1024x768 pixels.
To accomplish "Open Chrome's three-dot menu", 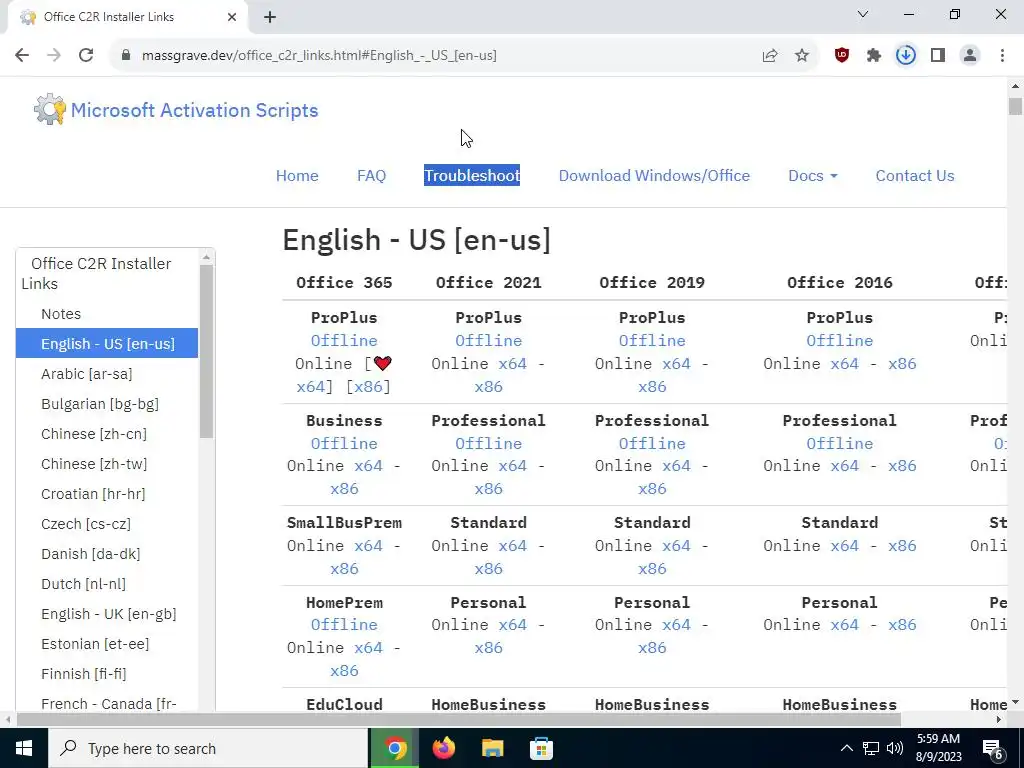I will [1002, 56].
